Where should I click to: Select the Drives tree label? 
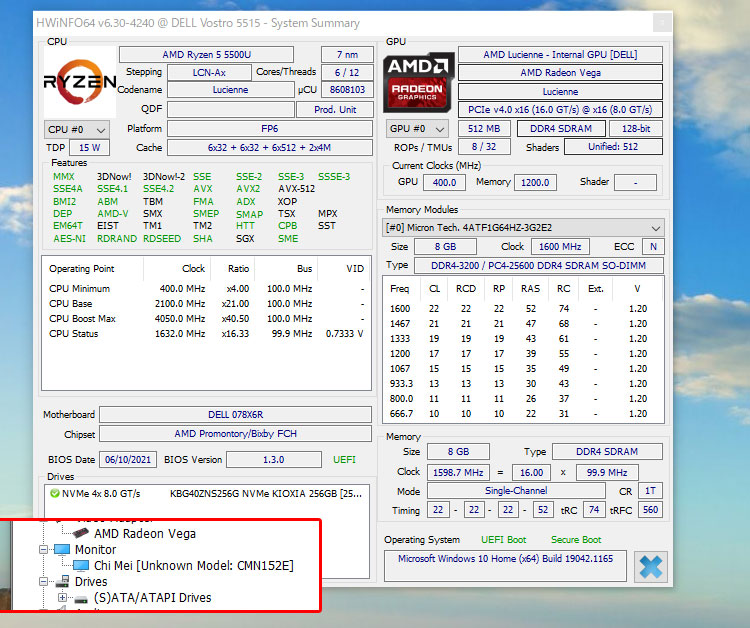coord(91,582)
